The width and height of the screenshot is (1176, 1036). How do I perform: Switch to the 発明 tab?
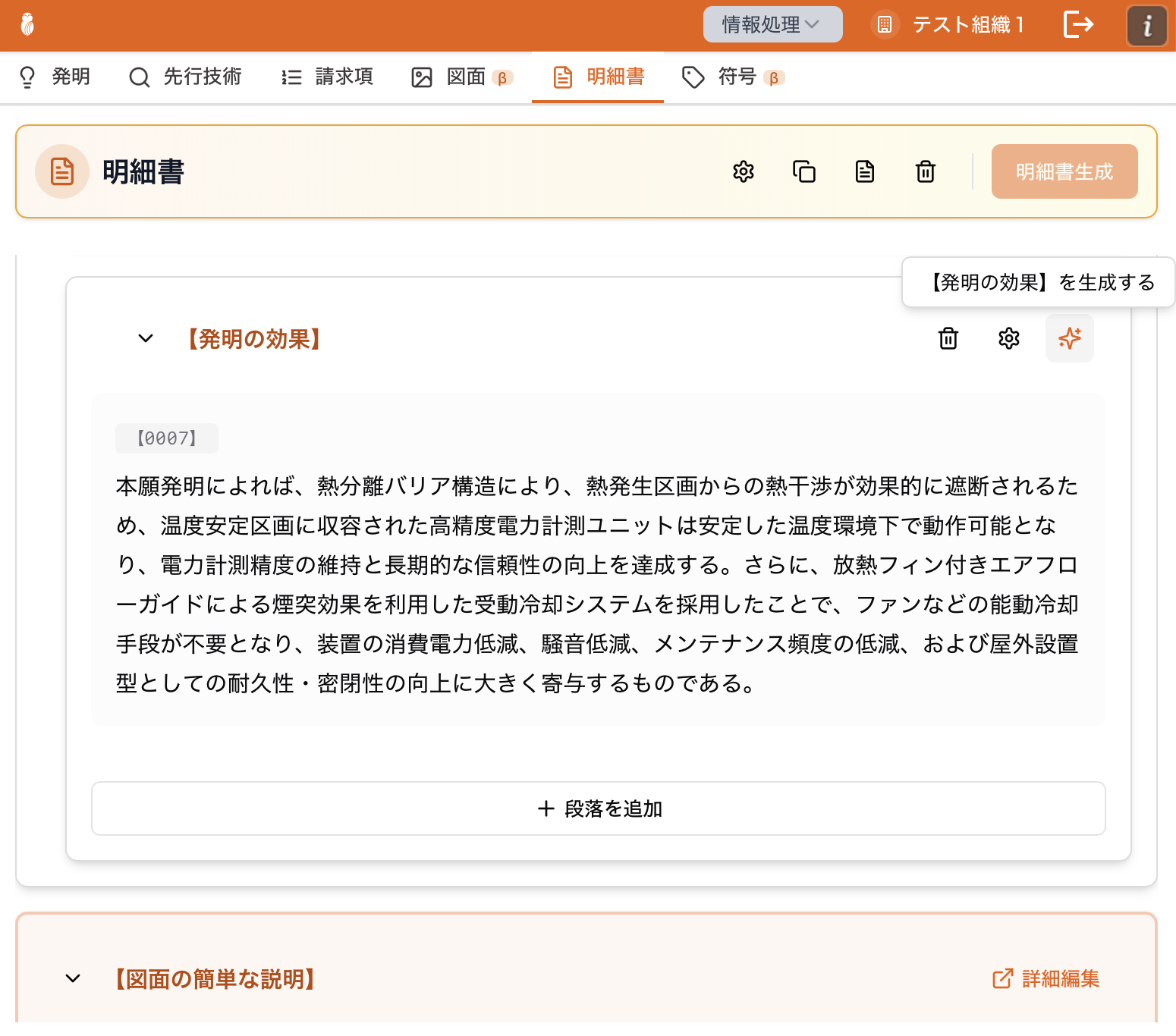tap(55, 77)
